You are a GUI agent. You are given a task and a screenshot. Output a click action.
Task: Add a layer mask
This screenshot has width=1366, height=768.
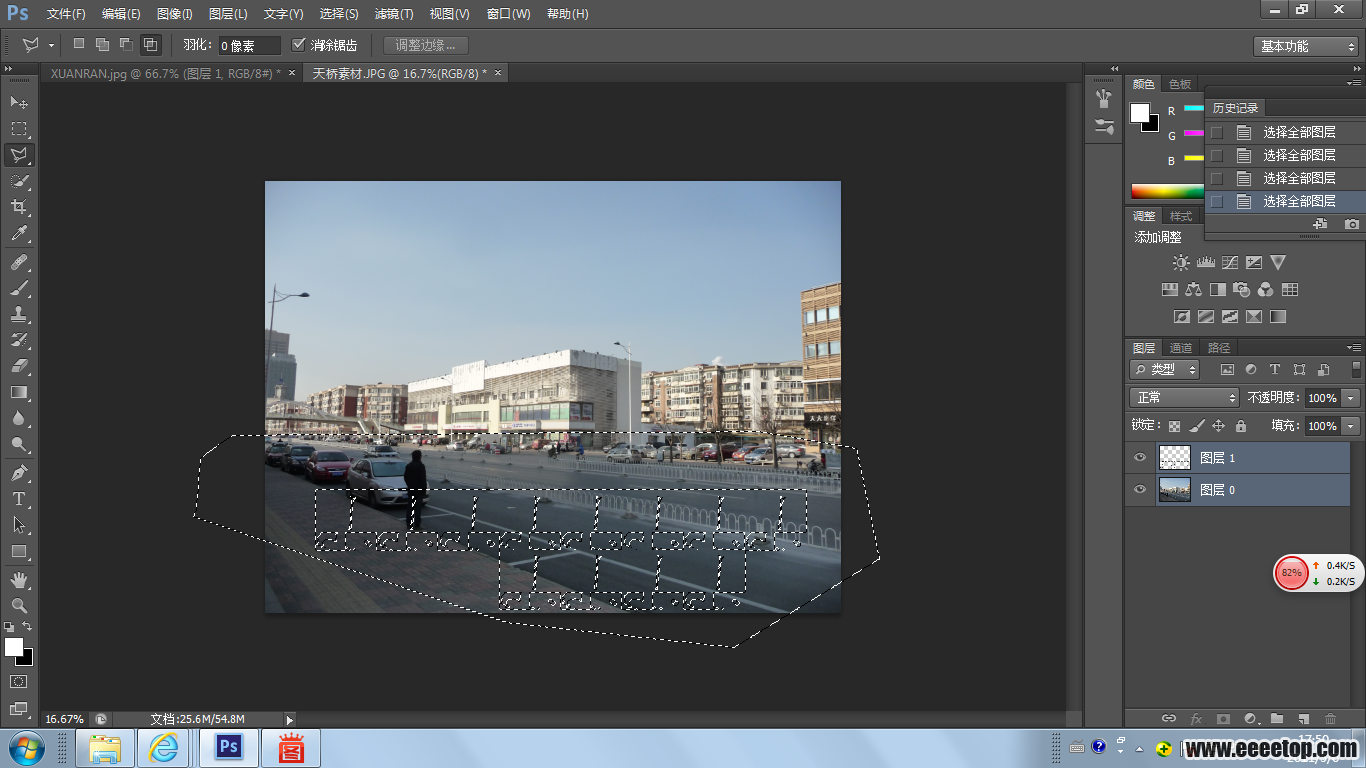(x=1222, y=718)
